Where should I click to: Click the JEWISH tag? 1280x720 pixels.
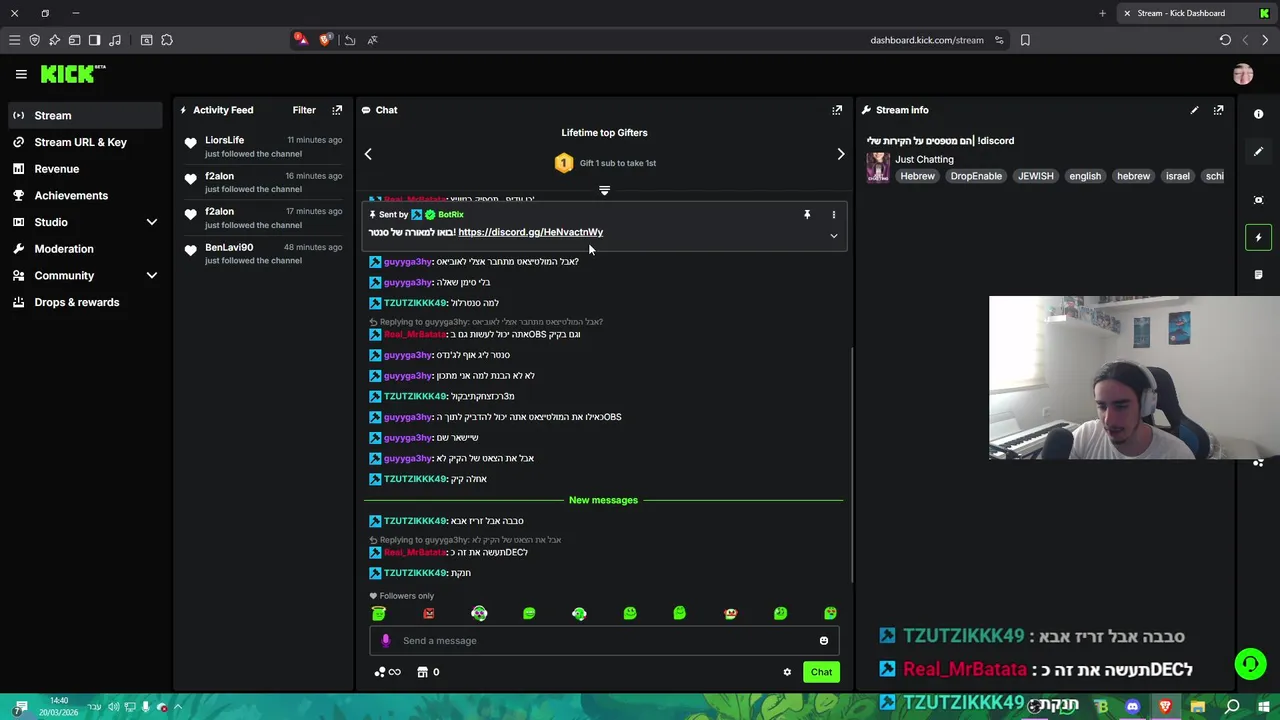[1035, 176]
